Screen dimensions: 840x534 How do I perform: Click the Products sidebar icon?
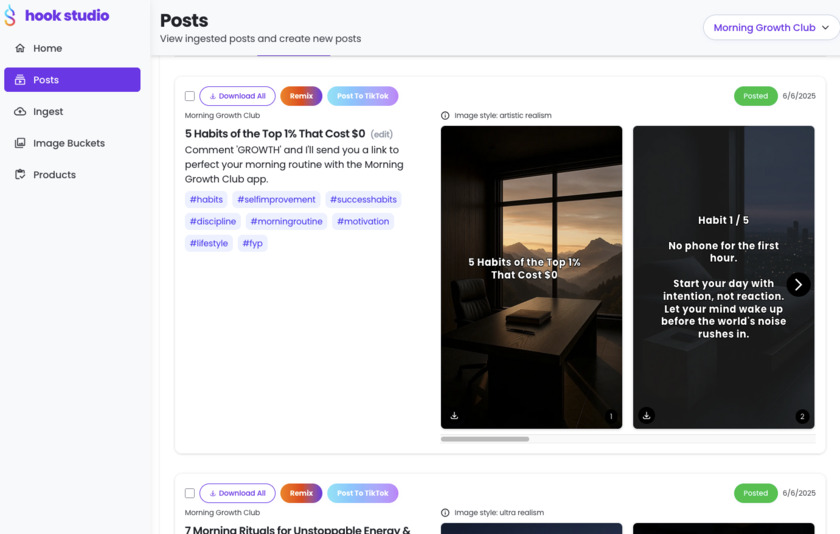(x=20, y=175)
